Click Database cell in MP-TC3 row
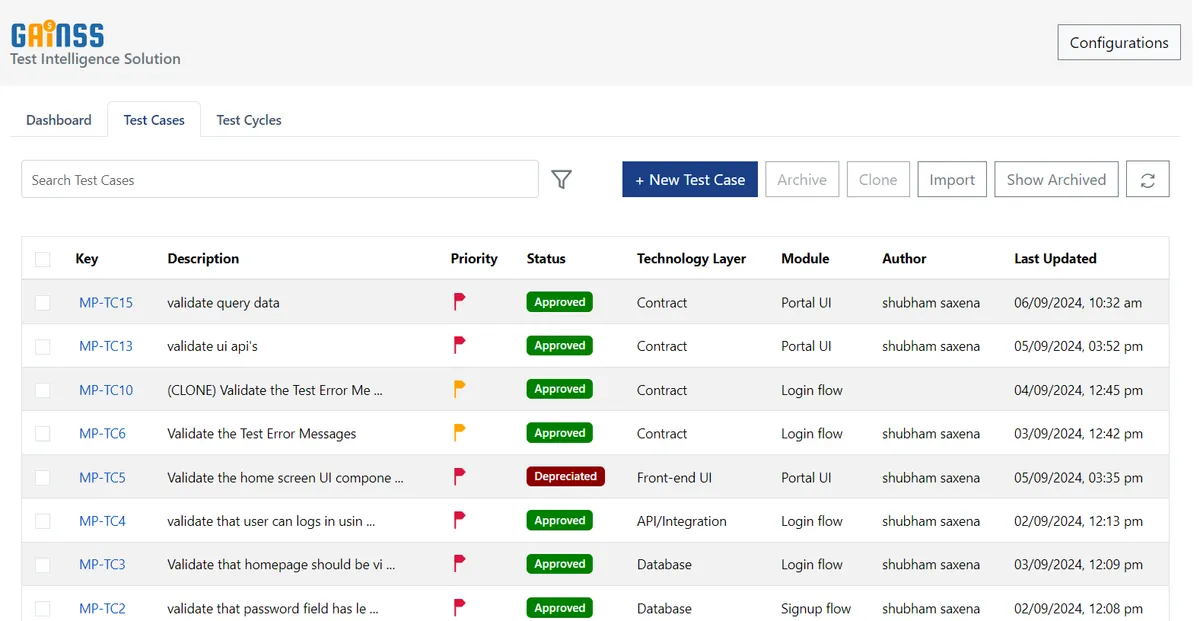 pos(664,565)
